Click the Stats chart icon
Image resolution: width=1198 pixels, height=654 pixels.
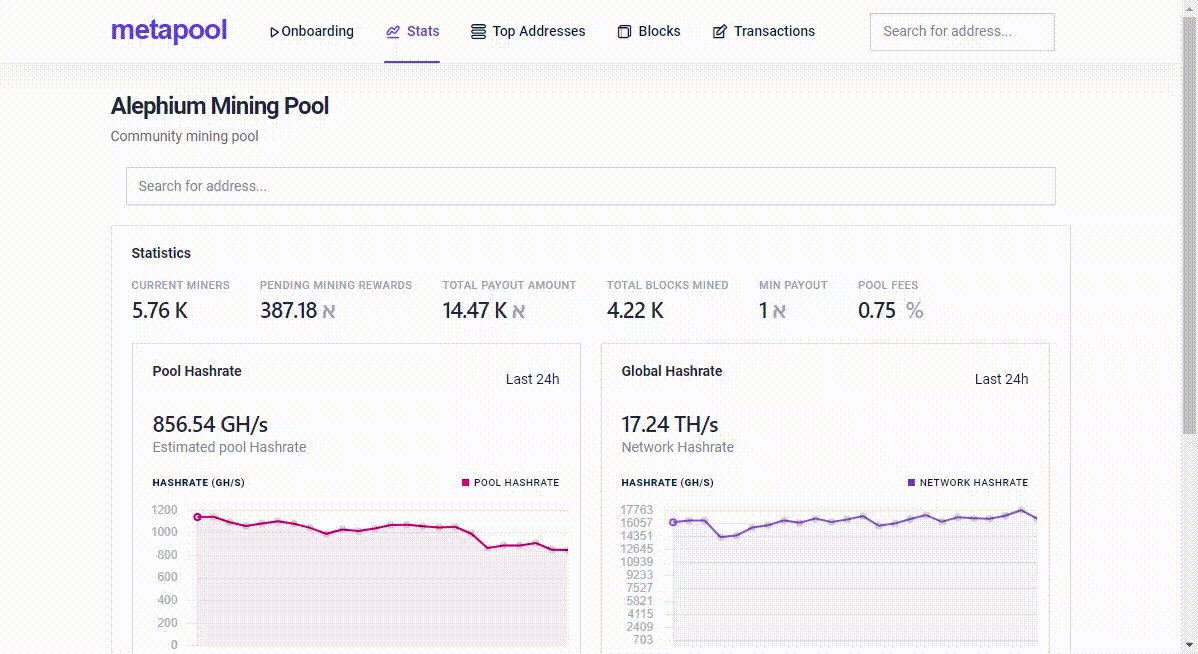pos(393,31)
